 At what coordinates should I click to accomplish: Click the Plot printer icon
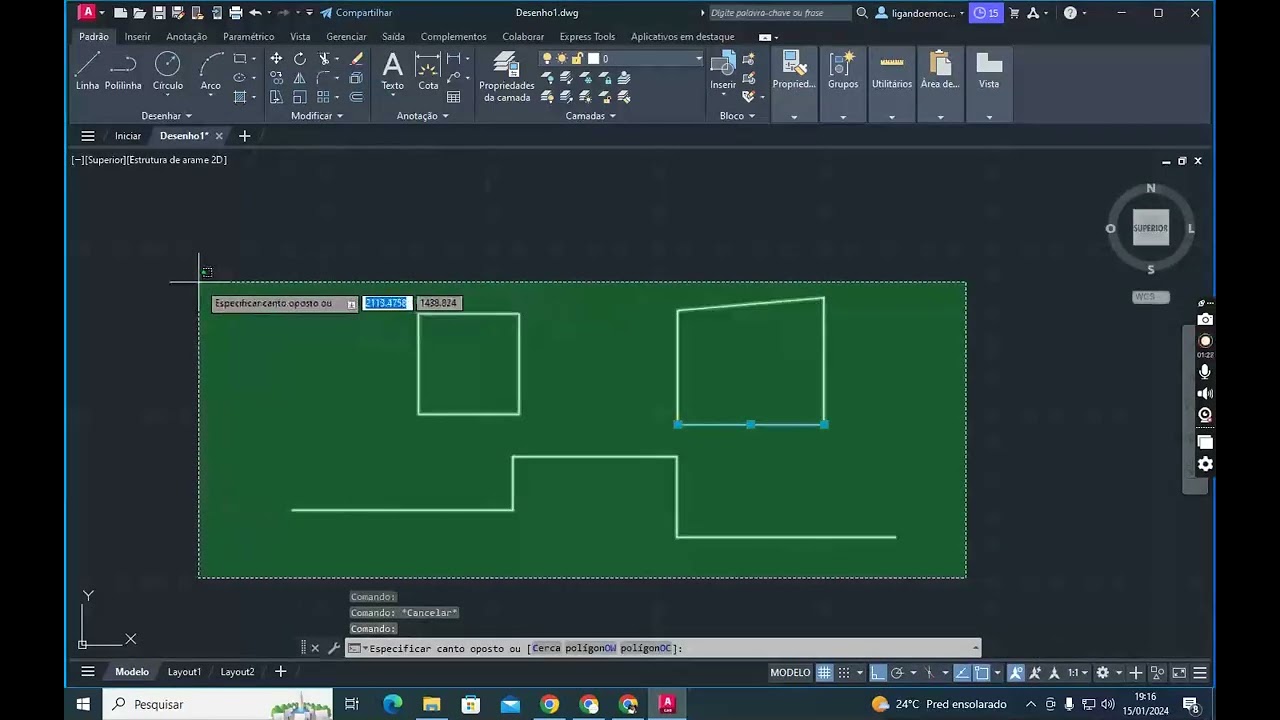click(236, 13)
